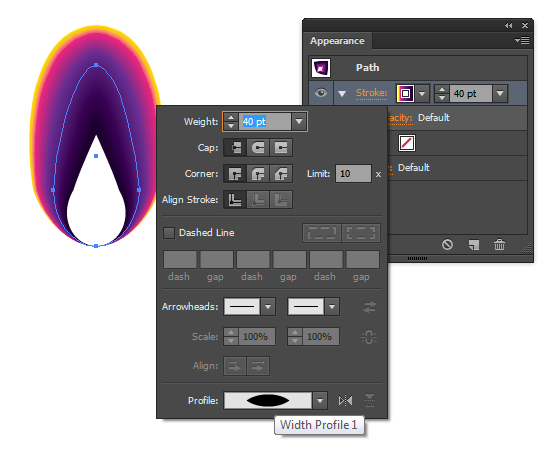Enable the Dashed Line checkbox
Image resolution: width=555 pixels, height=454 pixels.
point(169,233)
